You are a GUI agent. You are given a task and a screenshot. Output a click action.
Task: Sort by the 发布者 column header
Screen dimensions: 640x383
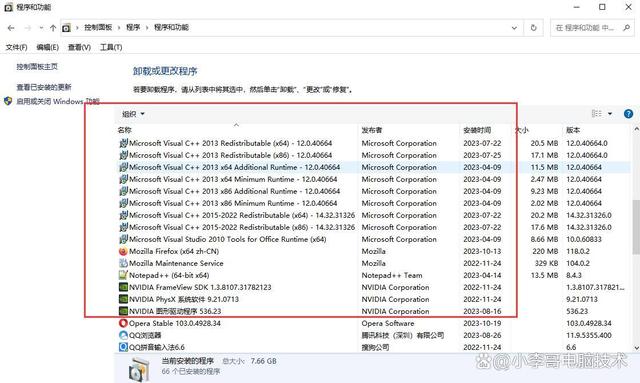[x=372, y=130]
